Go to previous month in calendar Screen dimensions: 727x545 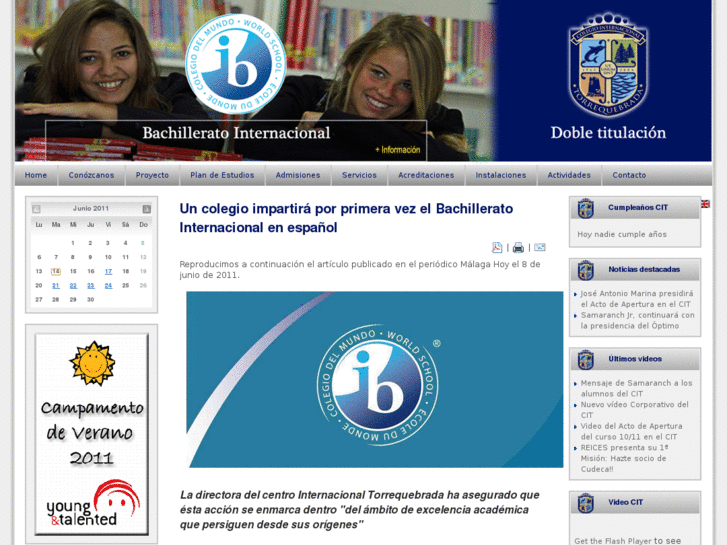(x=36, y=209)
